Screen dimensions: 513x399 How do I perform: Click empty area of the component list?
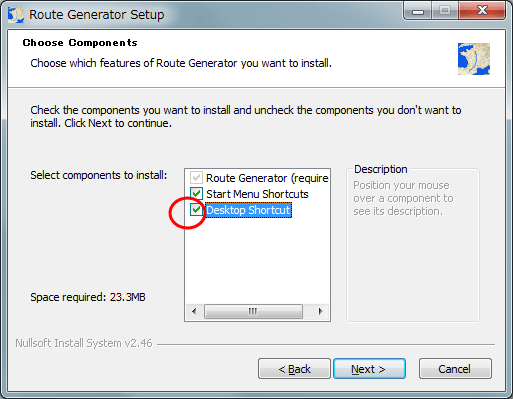(257, 260)
